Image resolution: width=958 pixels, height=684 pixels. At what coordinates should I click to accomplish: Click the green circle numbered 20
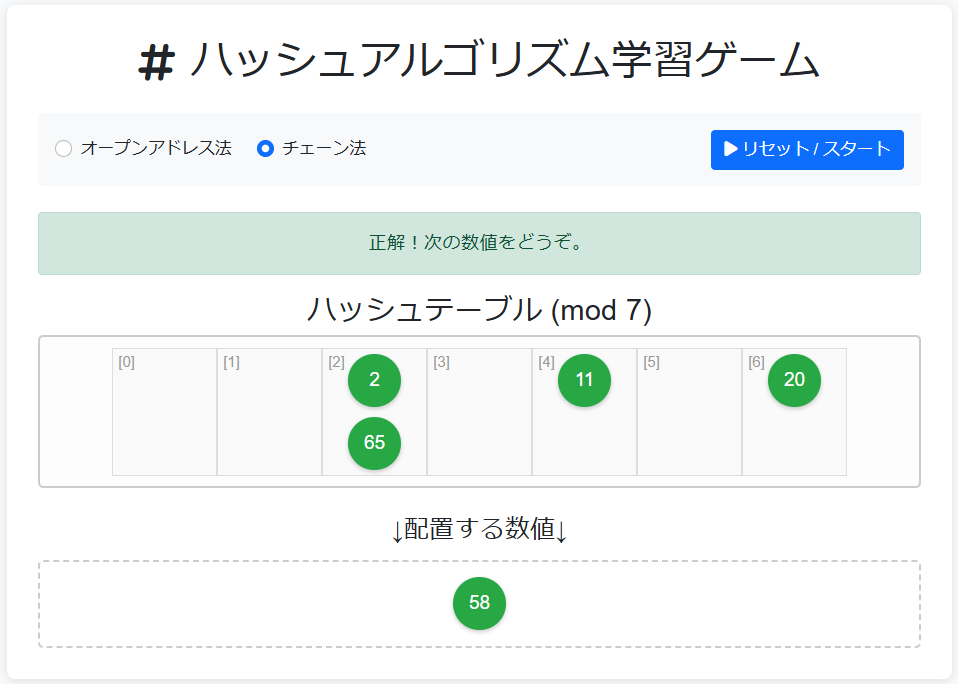coord(794,380)
